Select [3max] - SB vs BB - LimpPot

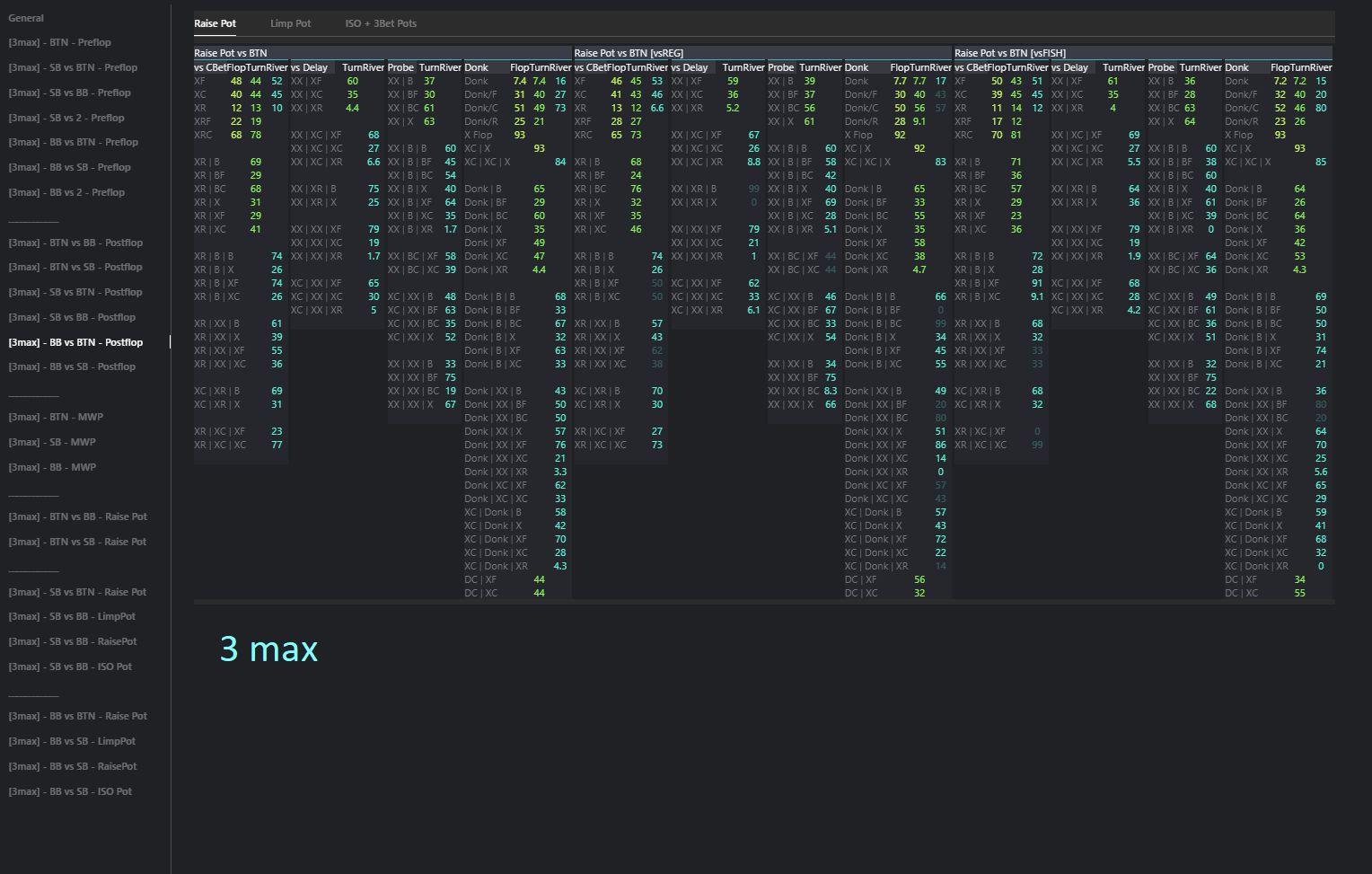click(72, 616)
